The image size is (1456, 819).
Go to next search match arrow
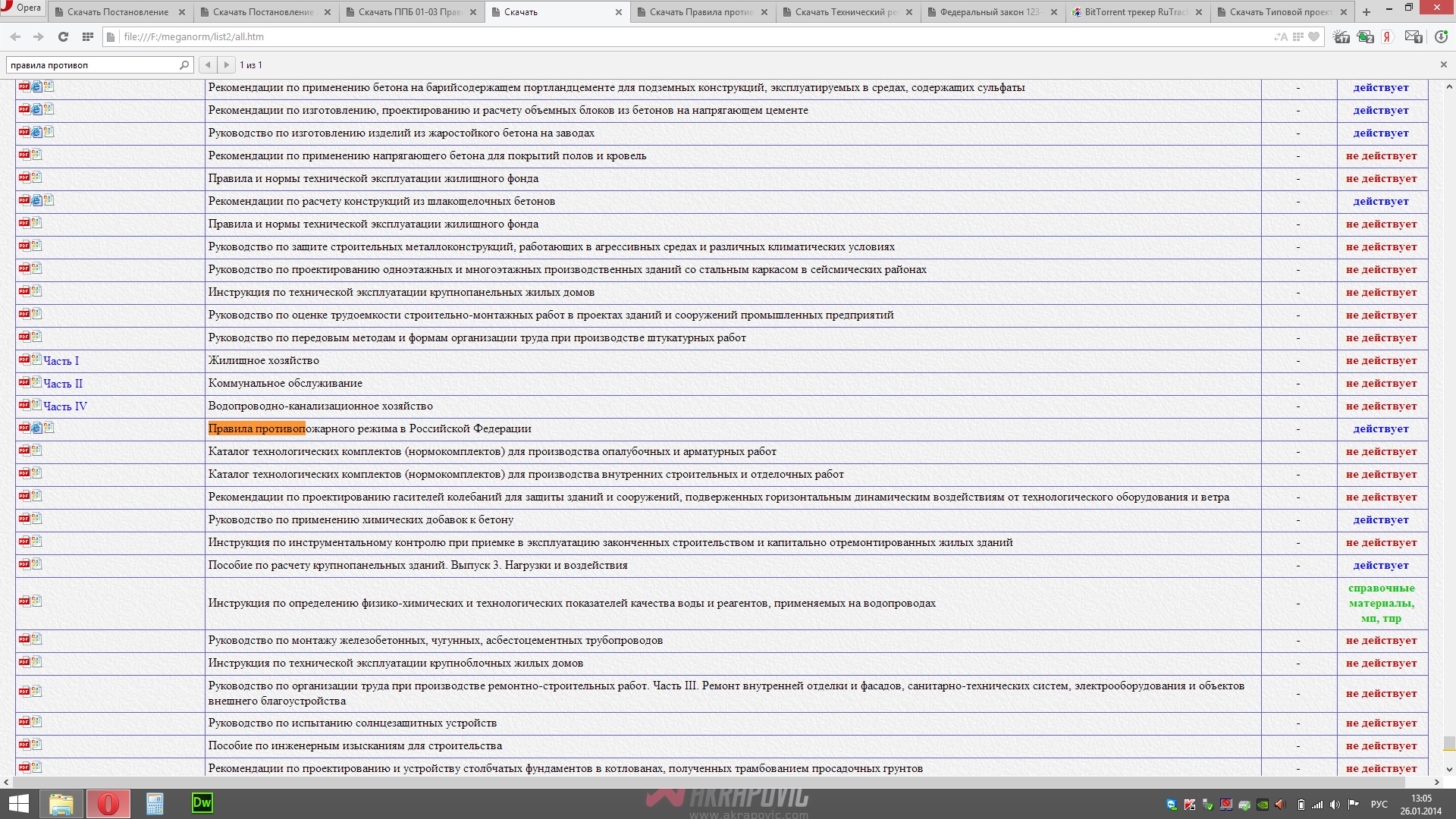click(x=226, y=65)
